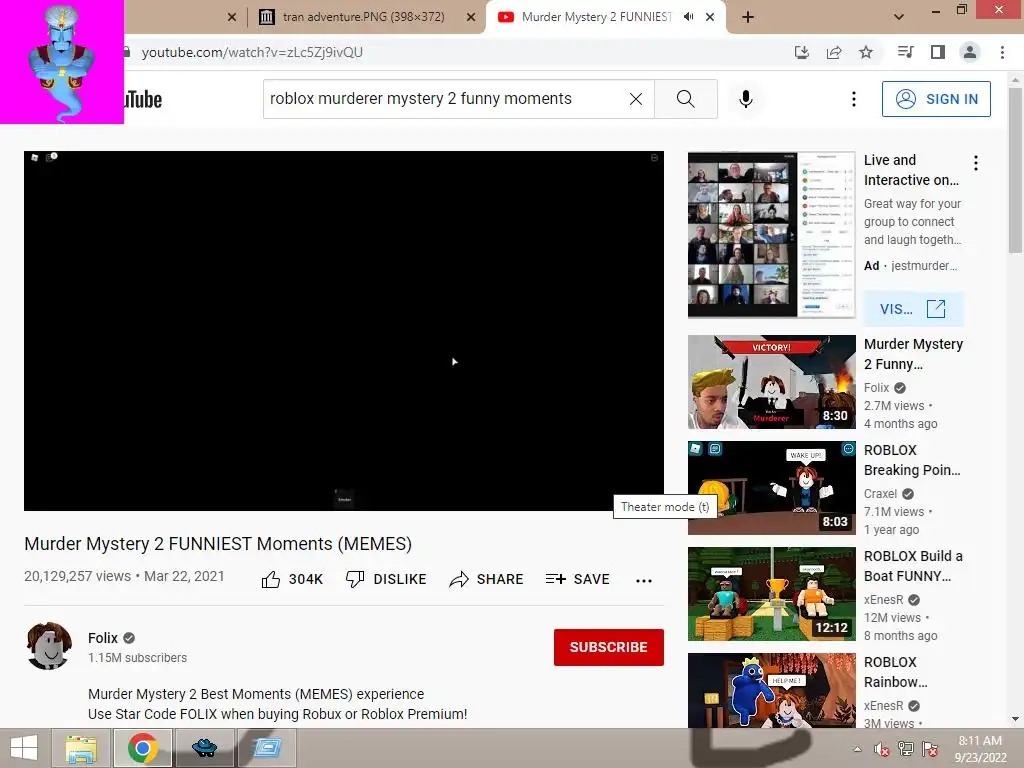
Task: Open the taskbar clock and date
Action: coord(980,749)
